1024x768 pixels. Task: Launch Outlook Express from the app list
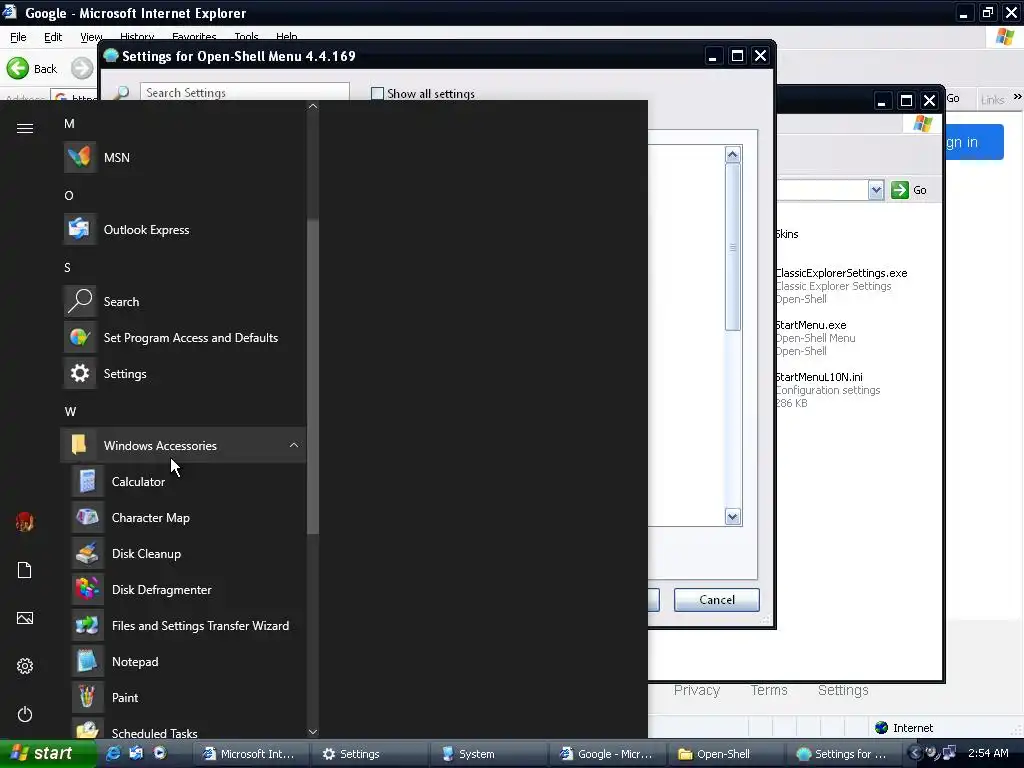(183, 229)
